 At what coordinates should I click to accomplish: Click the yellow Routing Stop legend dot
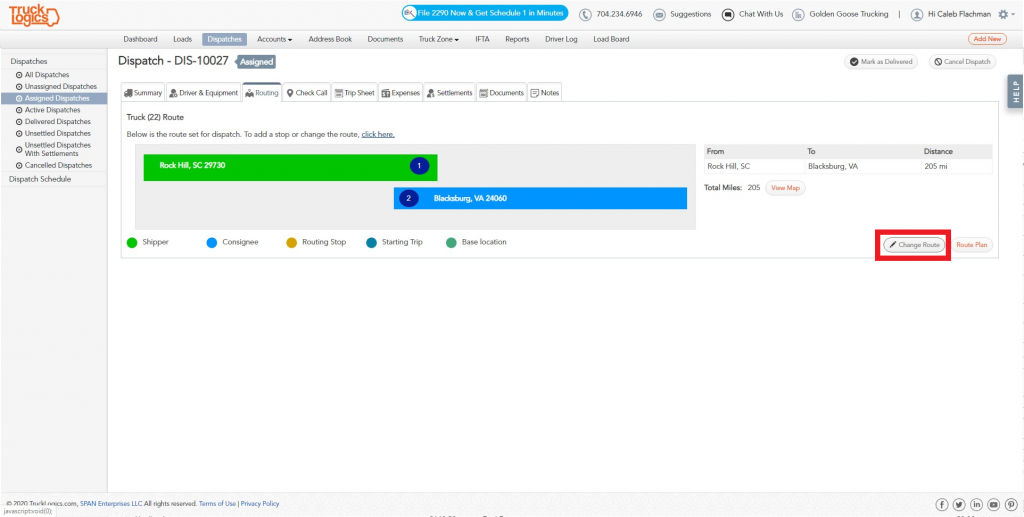coord(292,243)
